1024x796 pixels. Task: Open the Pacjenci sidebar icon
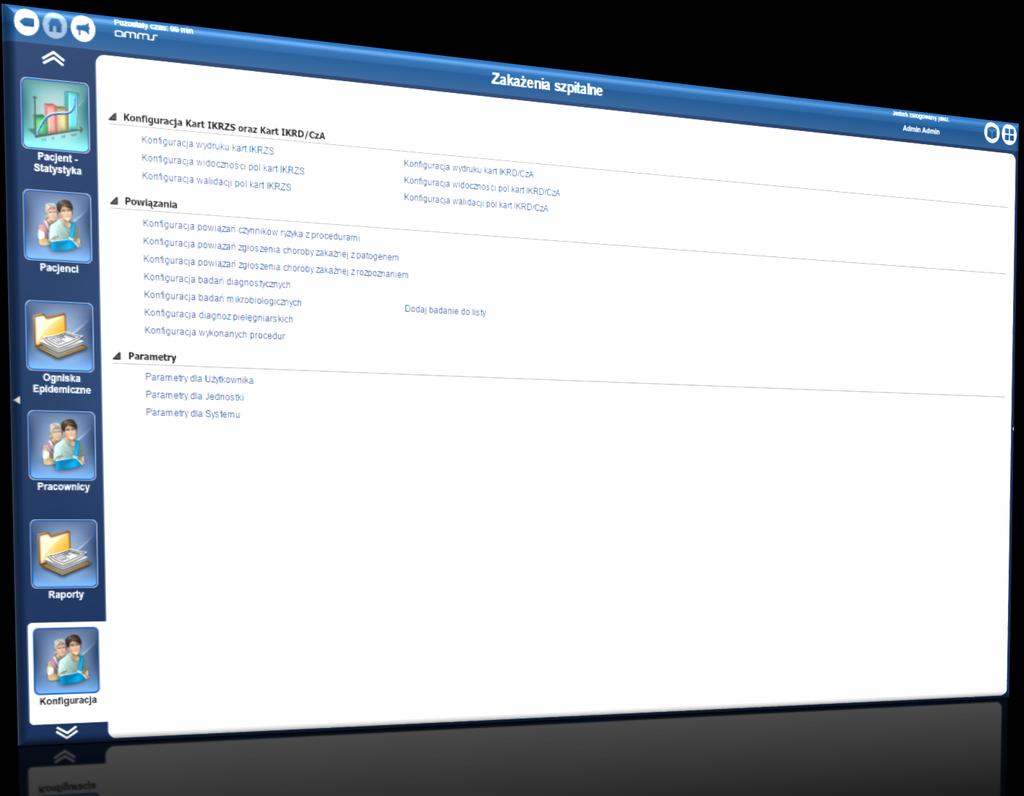[57, 226]
